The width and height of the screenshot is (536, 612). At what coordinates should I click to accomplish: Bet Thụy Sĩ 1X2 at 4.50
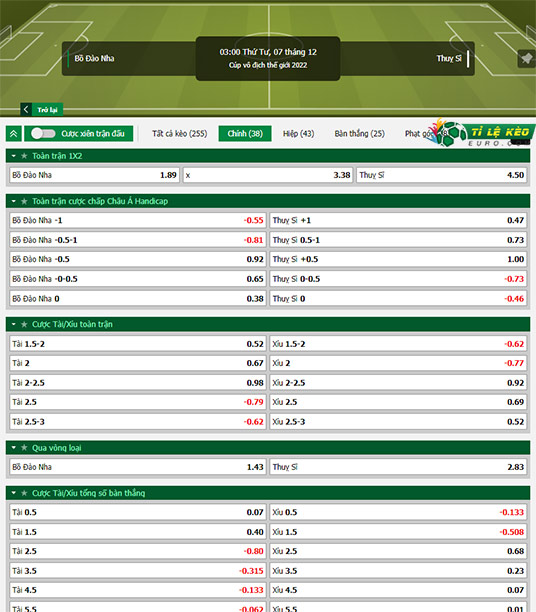[441, 175]
